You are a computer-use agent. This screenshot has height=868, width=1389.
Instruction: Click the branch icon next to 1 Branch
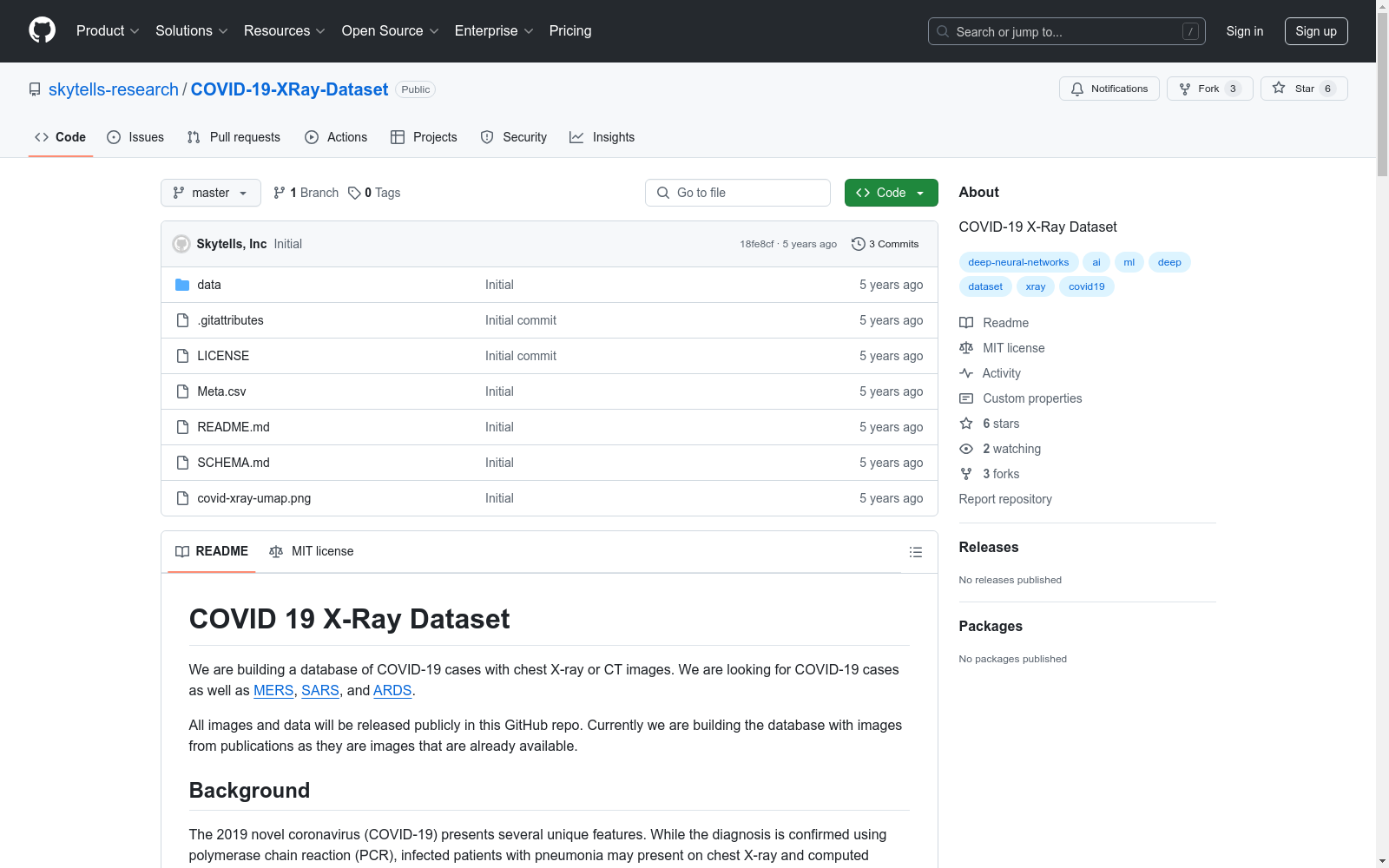(x=280, y=193)
